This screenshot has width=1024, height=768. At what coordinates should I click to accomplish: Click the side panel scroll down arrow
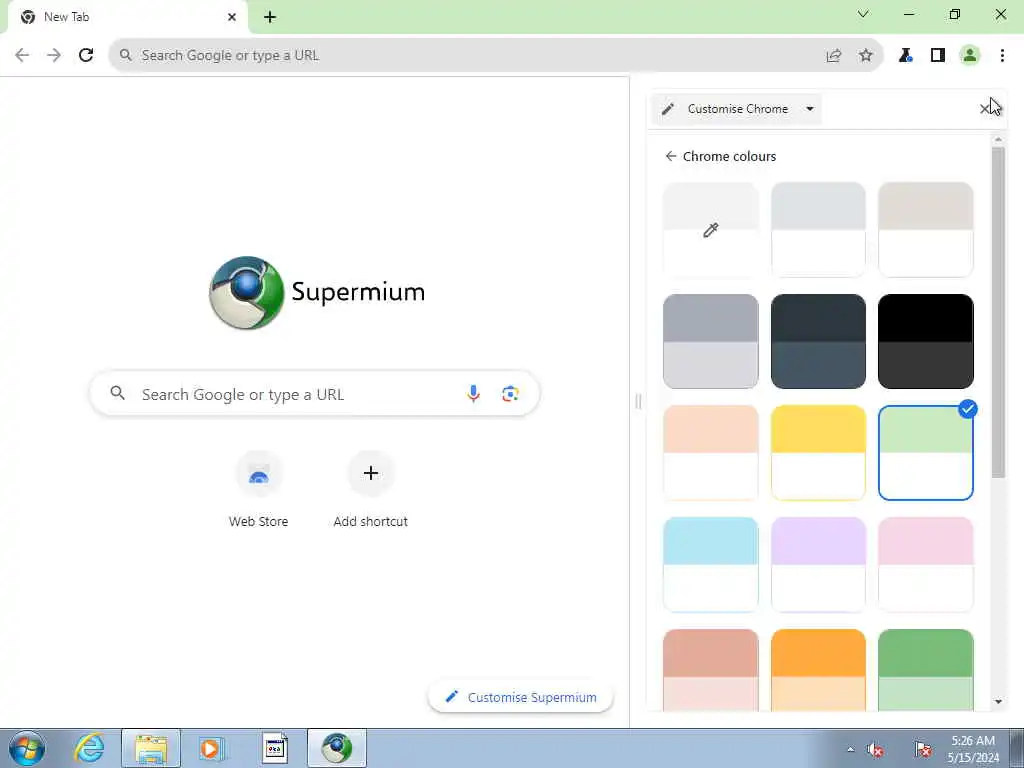998,702
